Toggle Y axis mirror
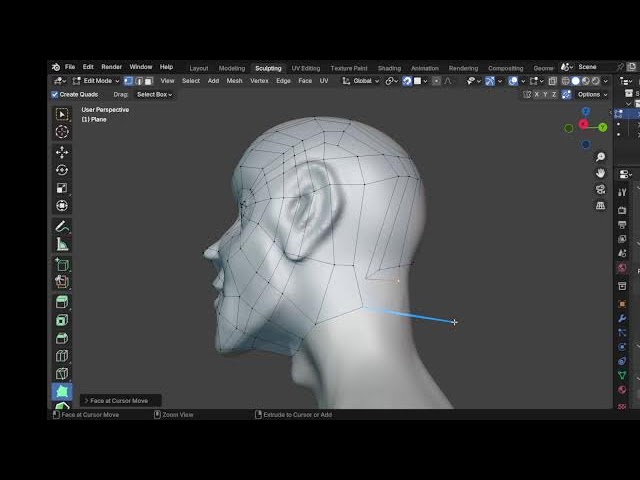This screenshot has height=480, width=640. tap(545, 95)
